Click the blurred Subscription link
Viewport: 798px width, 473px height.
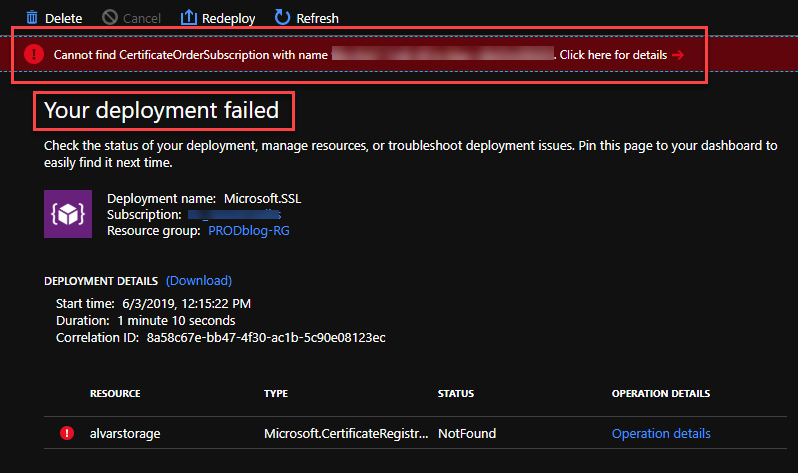tap(235, 215)
